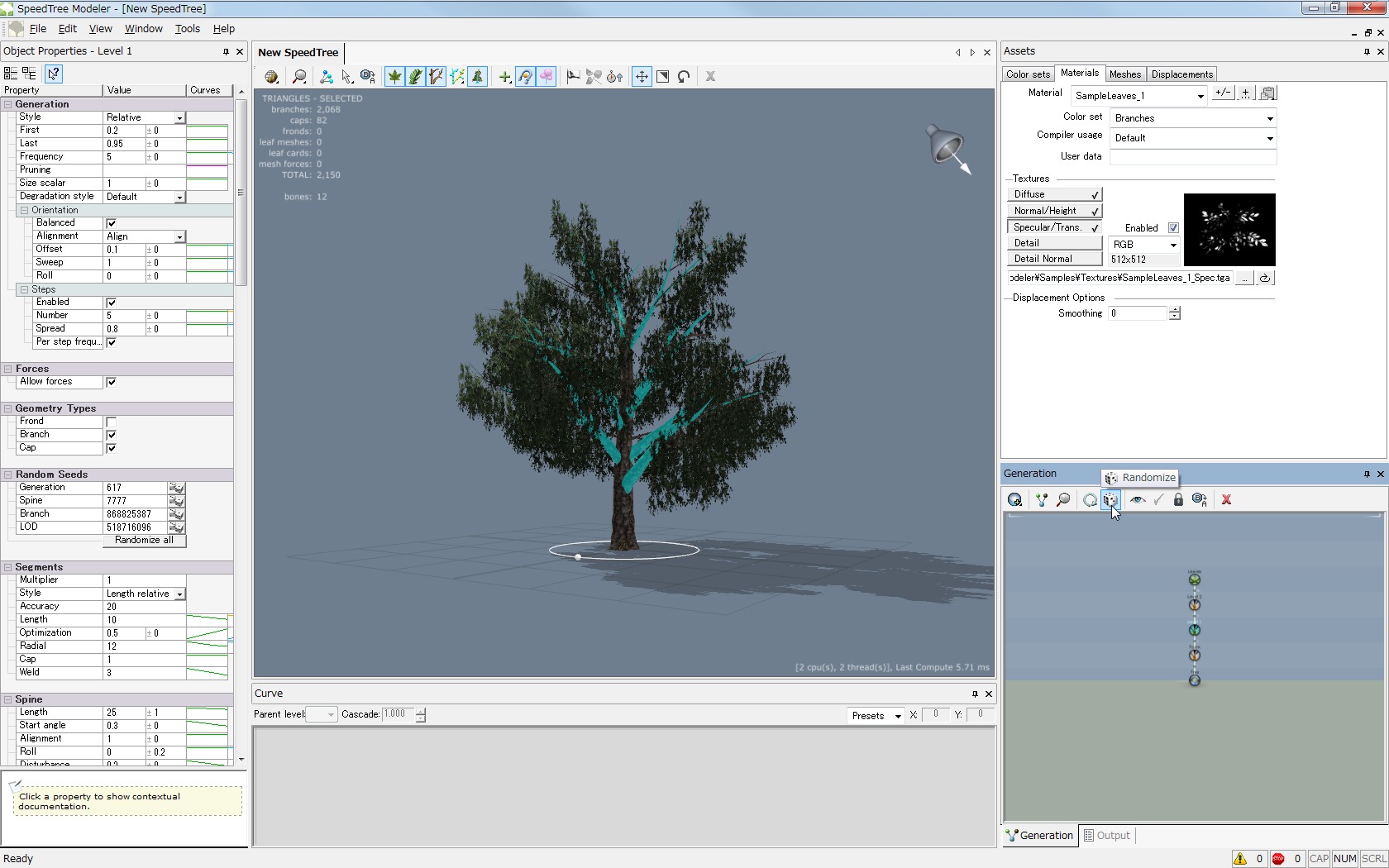Click the zoom magnifier in the viewport toolbar
This screenshot has width=1389, height=868.
pyautogui.click(x=299, y=77)
